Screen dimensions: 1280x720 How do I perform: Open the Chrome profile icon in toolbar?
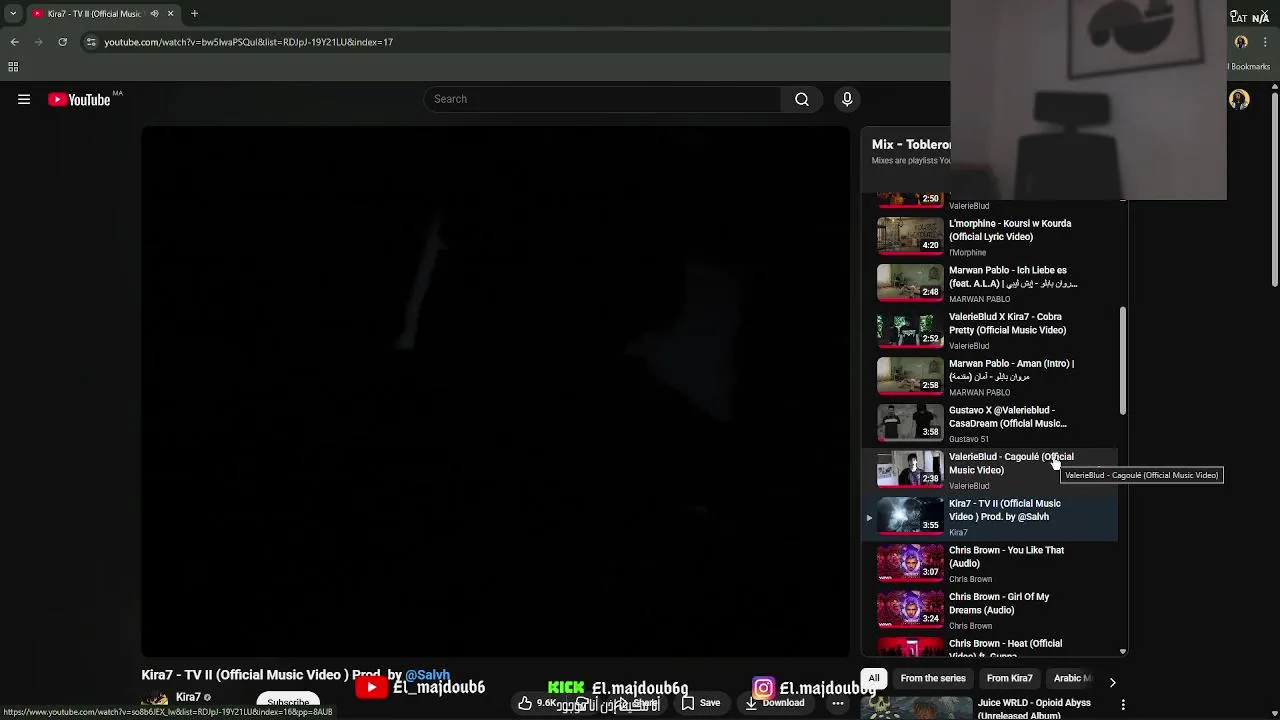point(1241,42)
